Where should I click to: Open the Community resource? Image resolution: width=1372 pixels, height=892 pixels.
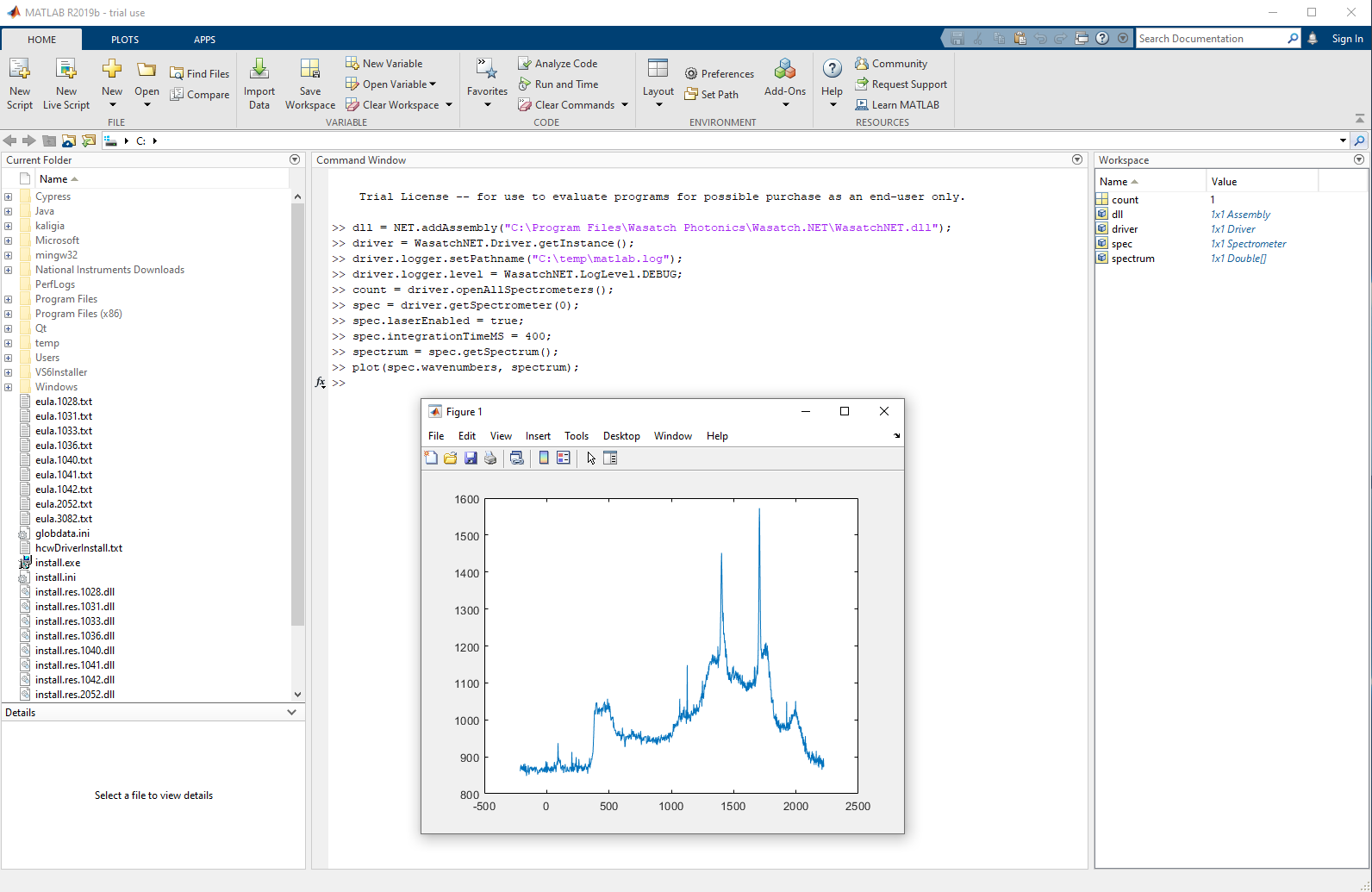(891, 63)
